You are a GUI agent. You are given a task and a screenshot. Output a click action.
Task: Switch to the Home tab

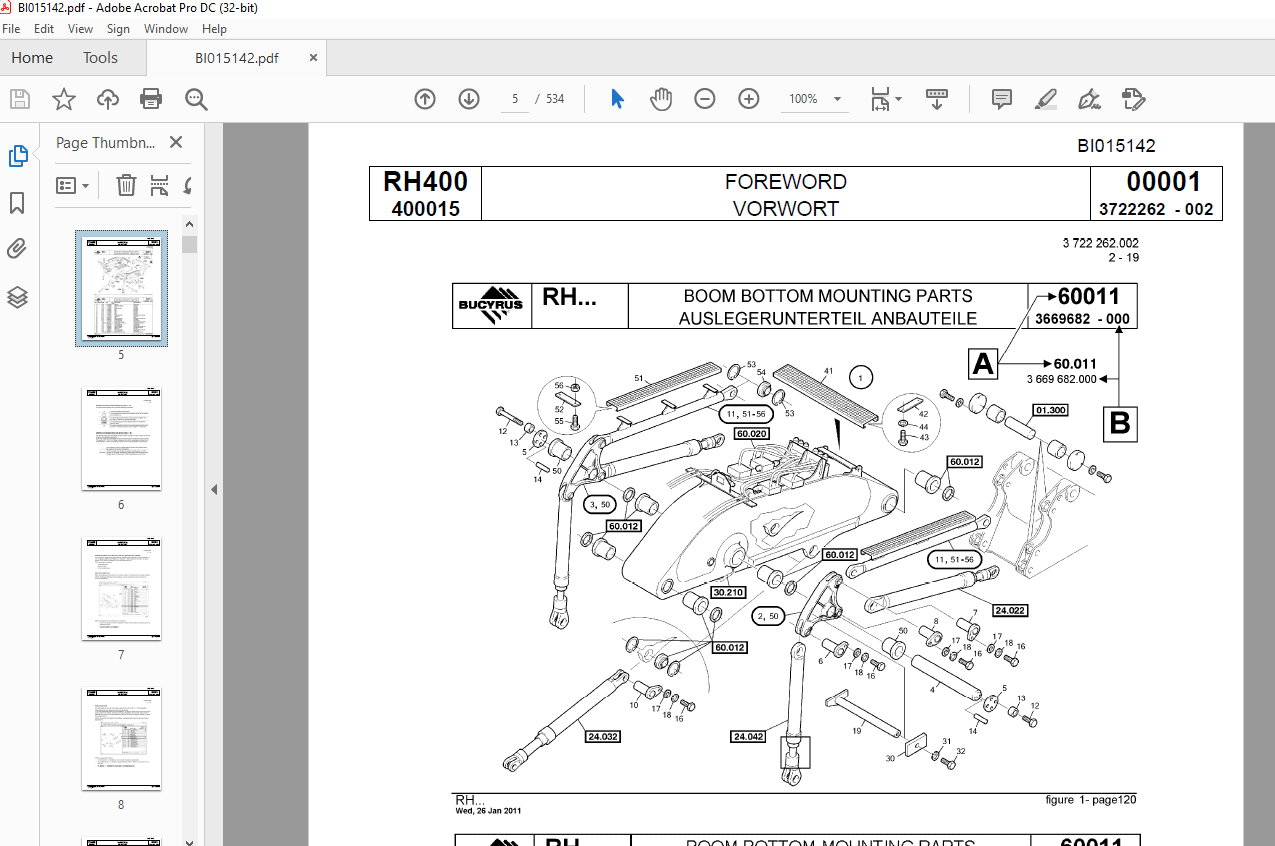click(x=32, y=58)
